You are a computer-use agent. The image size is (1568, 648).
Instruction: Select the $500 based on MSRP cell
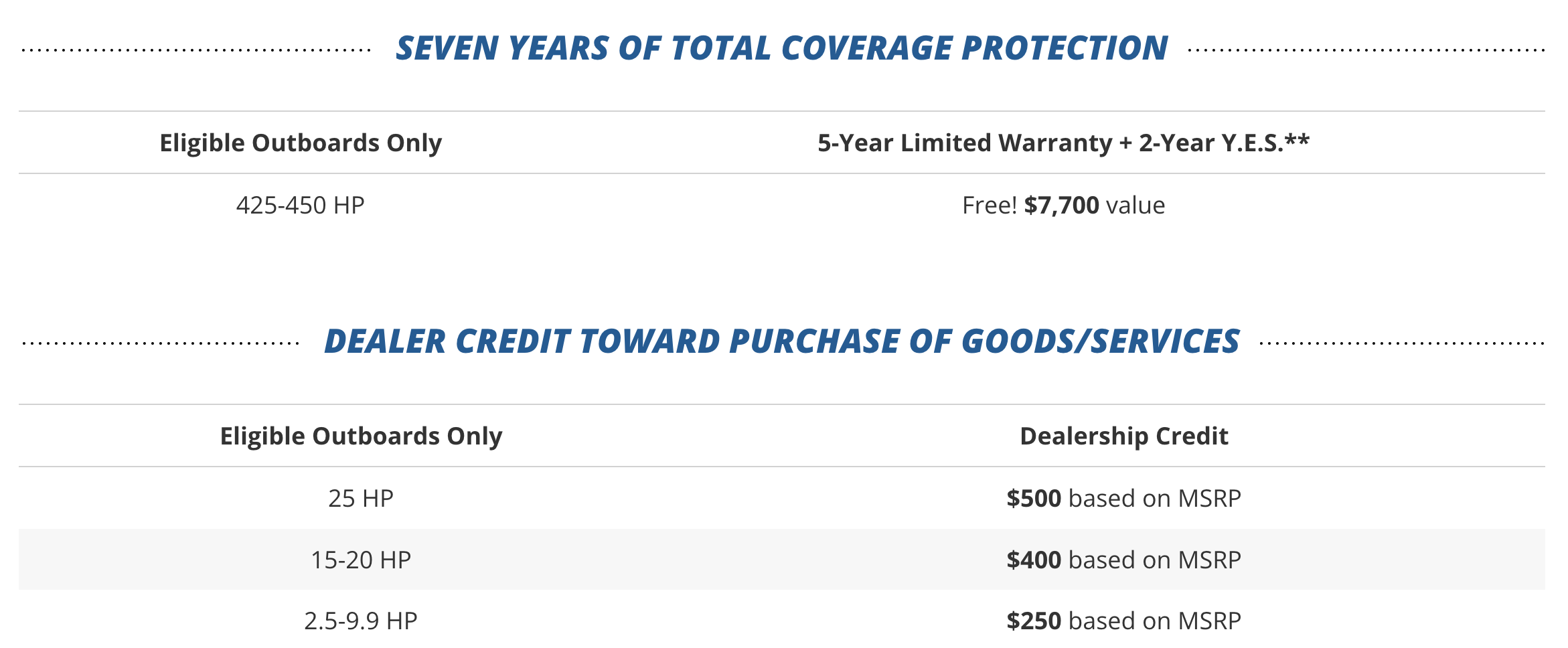pyautogui.click(x=1124, y=498)
